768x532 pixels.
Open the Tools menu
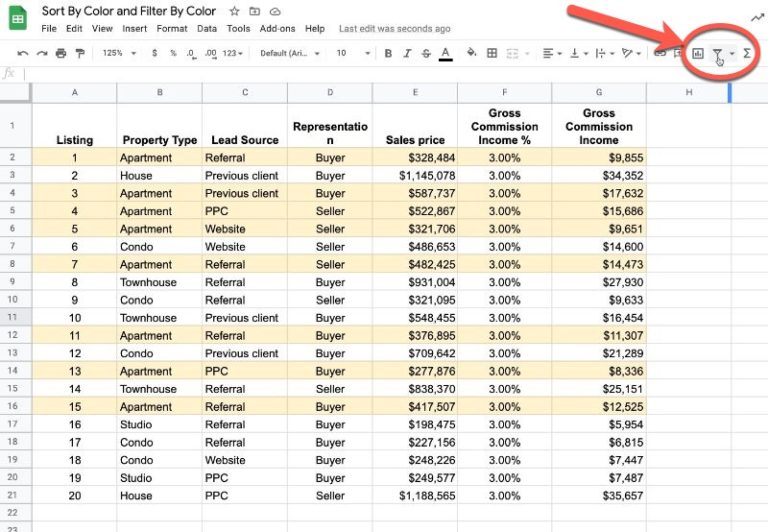tap(238, 28)
